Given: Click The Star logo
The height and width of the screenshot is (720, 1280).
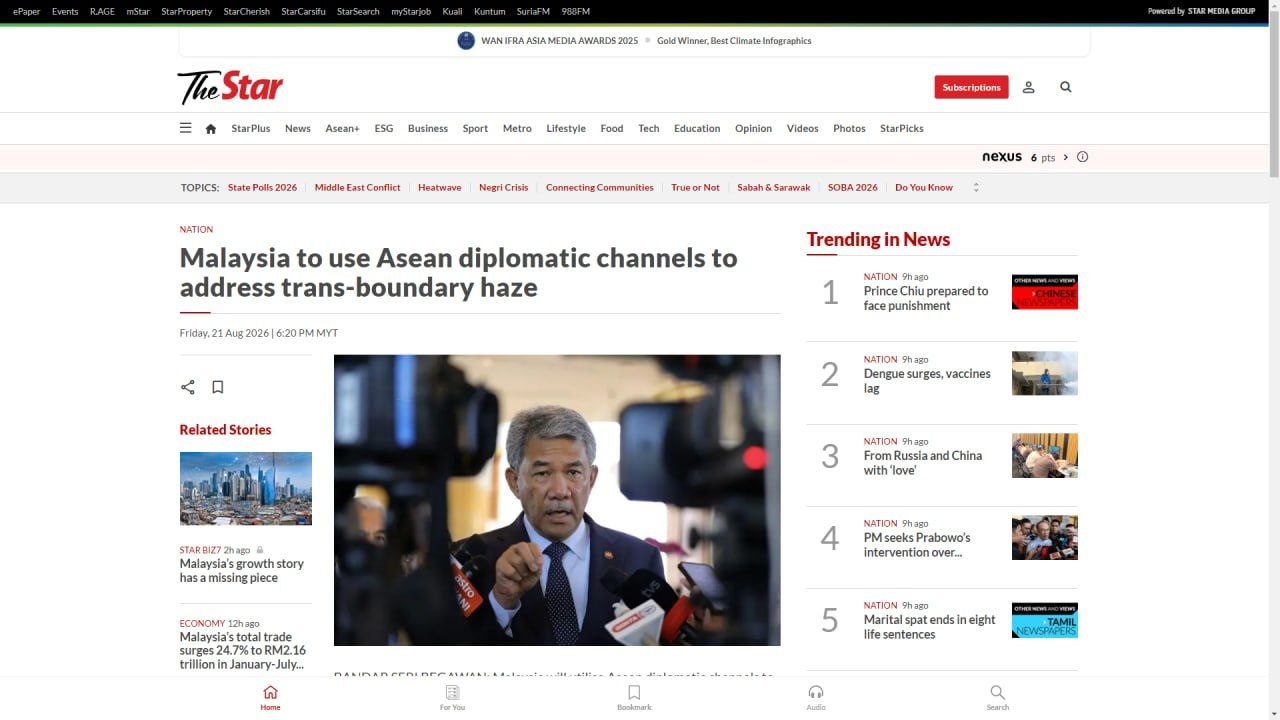Looking at the screenshot, I should pos(230,87).
